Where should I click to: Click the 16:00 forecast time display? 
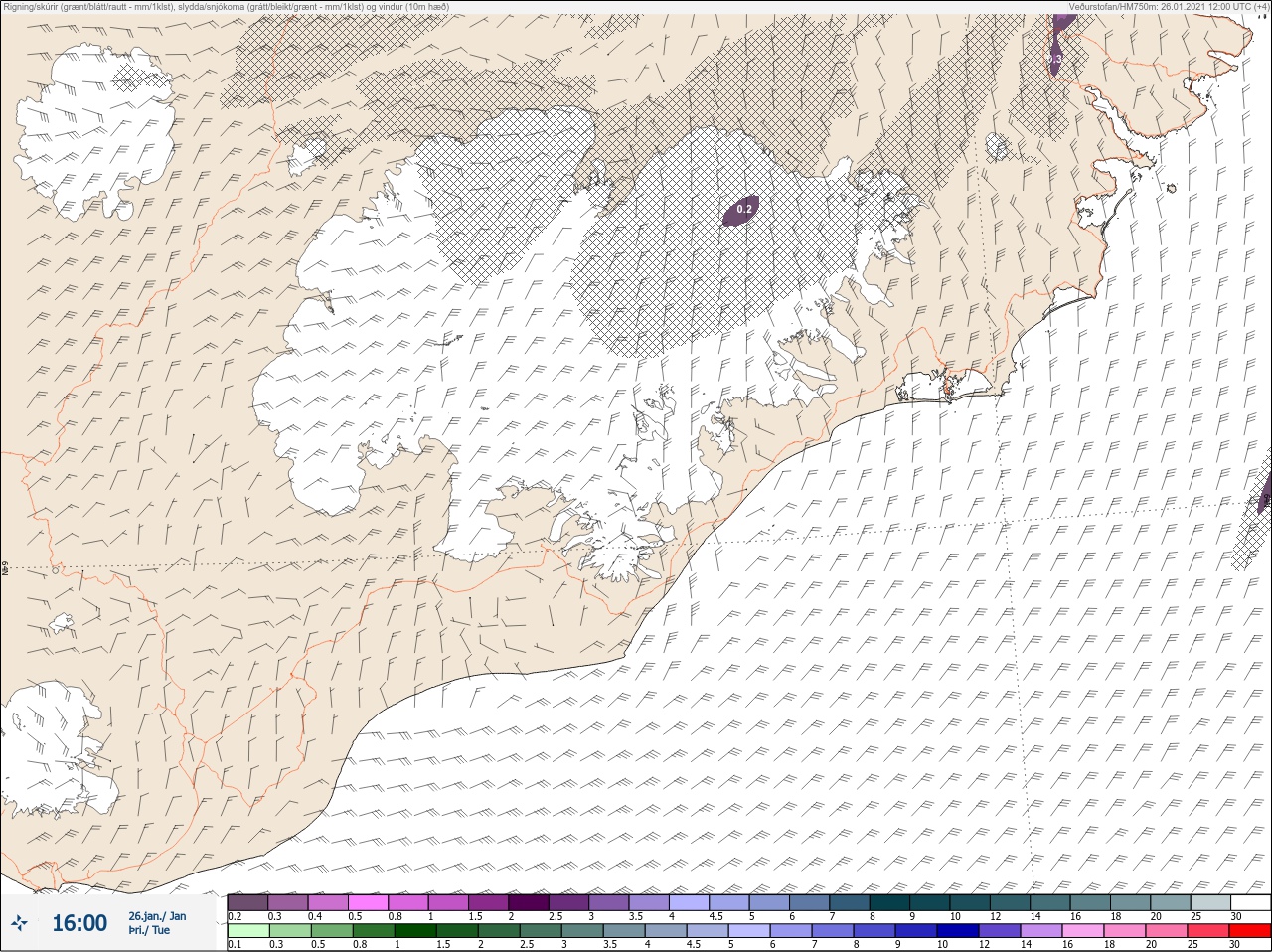(79, 923)
